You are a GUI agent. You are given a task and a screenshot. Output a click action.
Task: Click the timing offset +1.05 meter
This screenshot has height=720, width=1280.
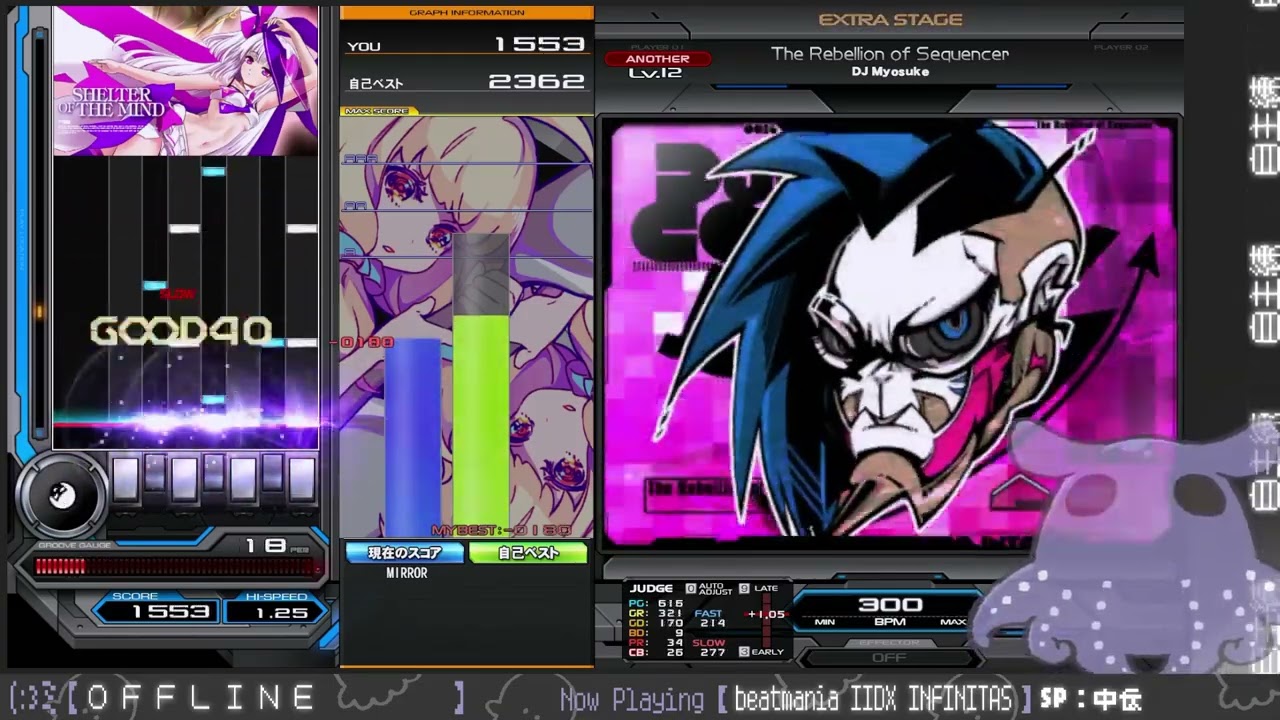(766, 614)
